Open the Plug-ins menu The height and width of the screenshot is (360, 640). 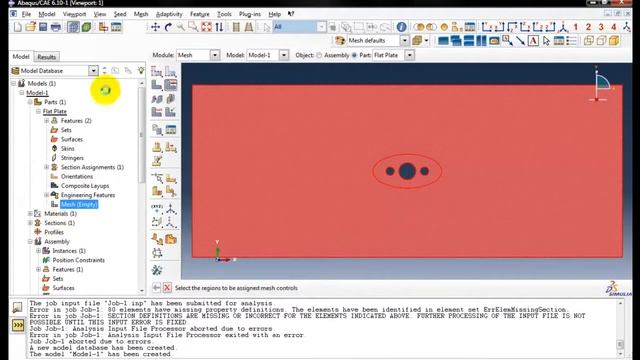pos(250,14)
